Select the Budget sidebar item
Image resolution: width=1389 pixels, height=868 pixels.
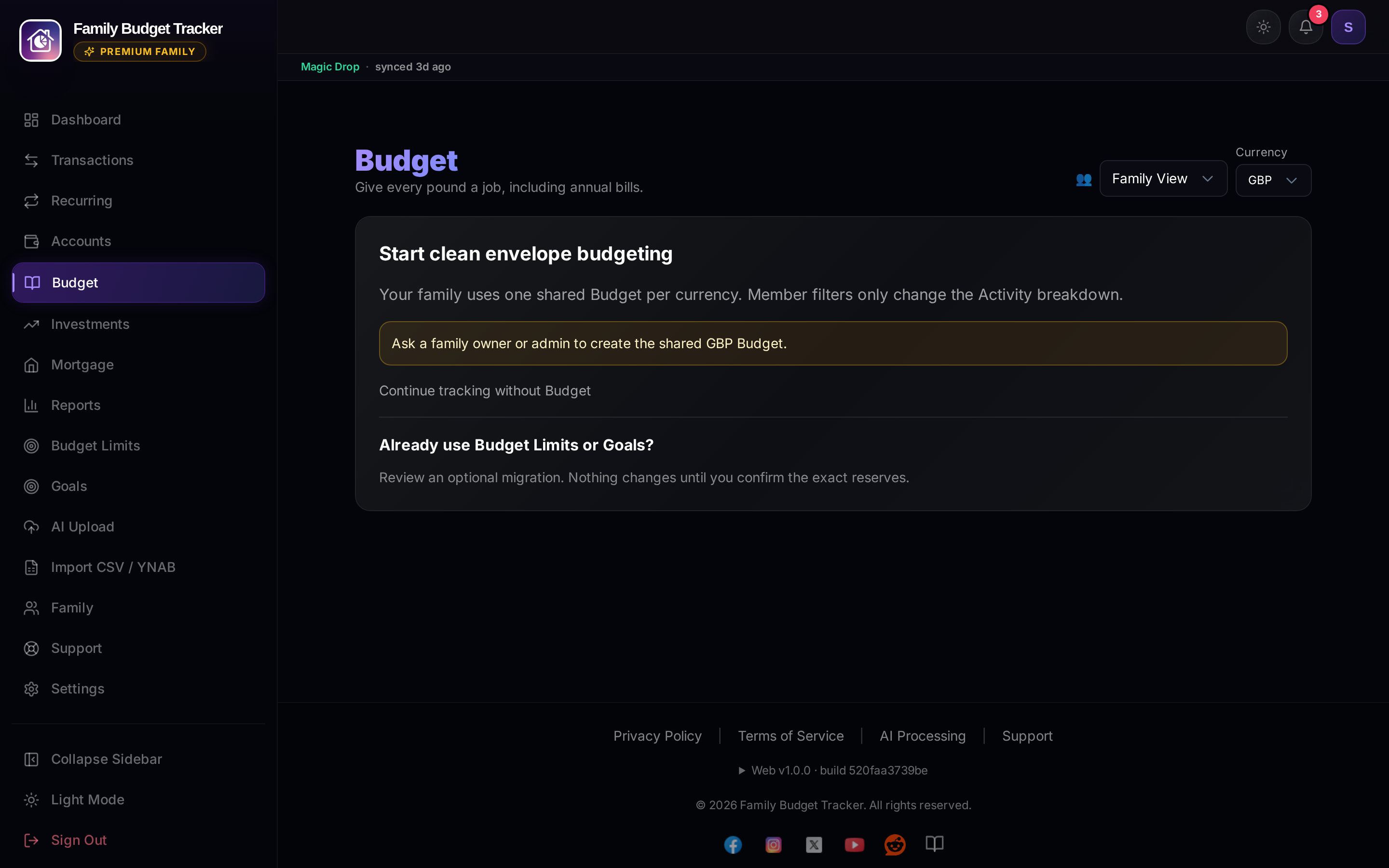(x=138, y=283)
